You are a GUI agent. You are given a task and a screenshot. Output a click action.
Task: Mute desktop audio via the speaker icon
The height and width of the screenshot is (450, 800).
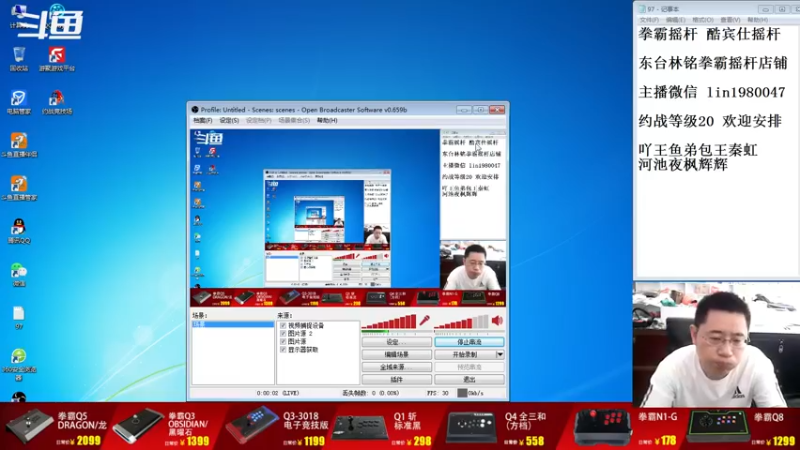[x=497, y=320]
